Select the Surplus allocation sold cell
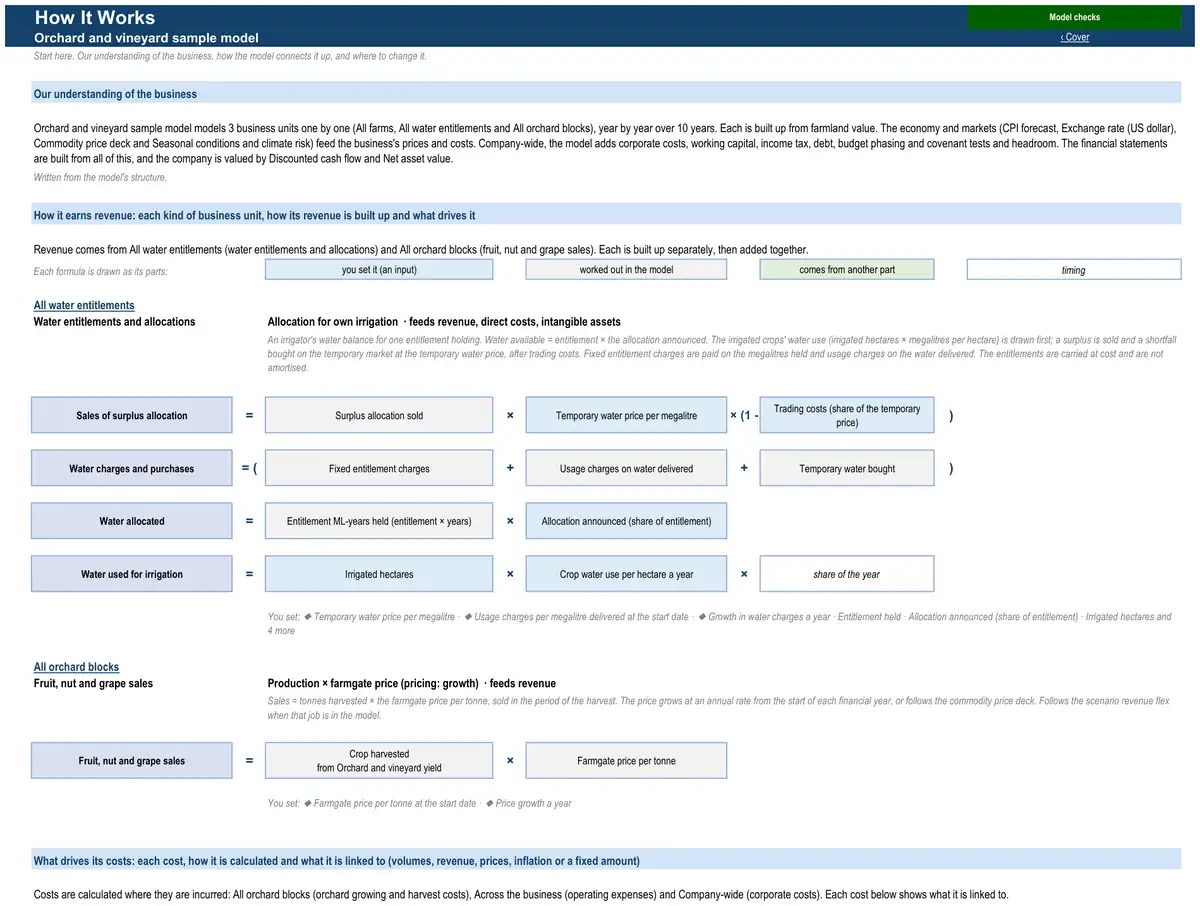Screen dimensions: 1200x906 [379, 415]
